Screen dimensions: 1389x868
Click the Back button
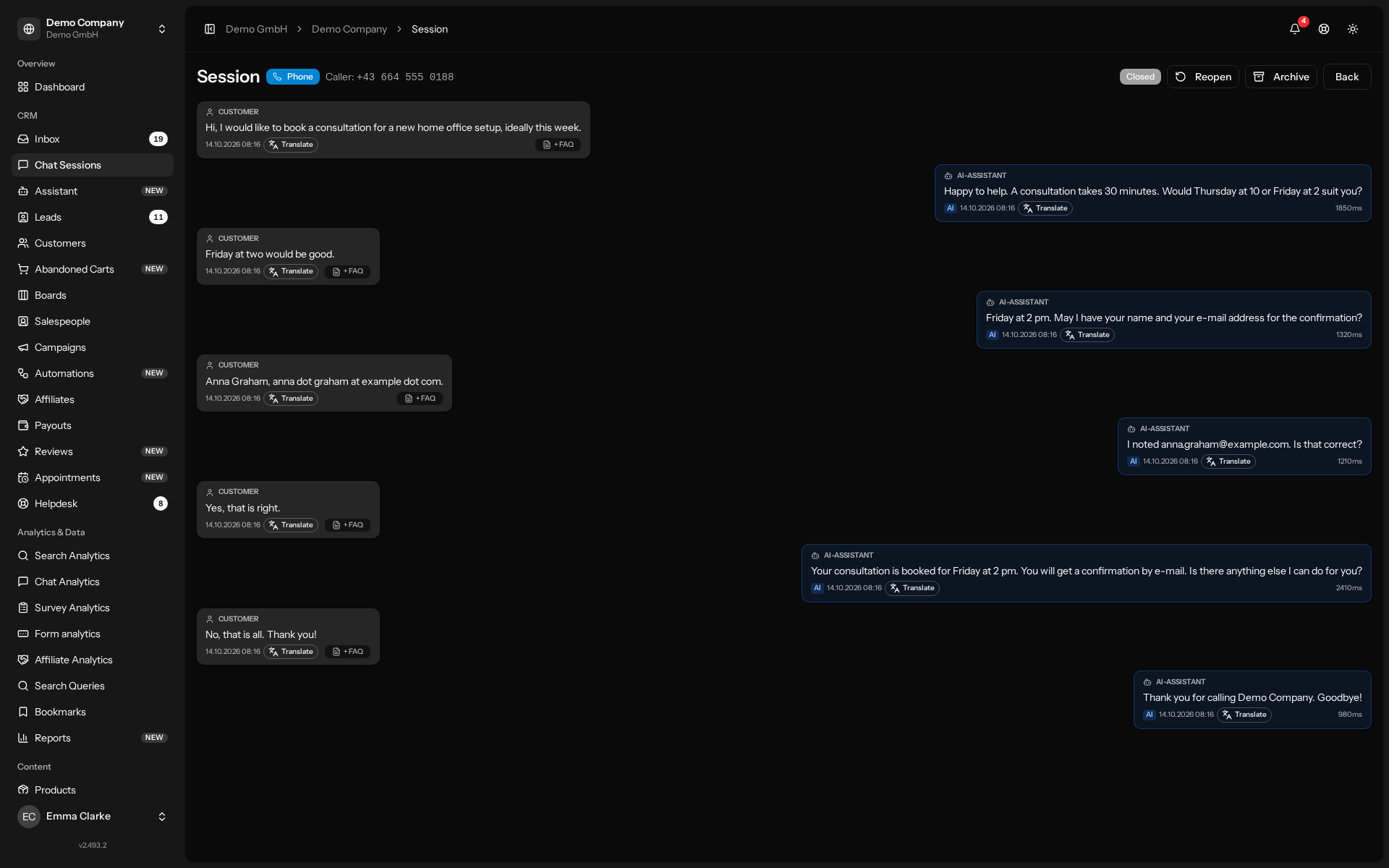[x=1346, y=77]
